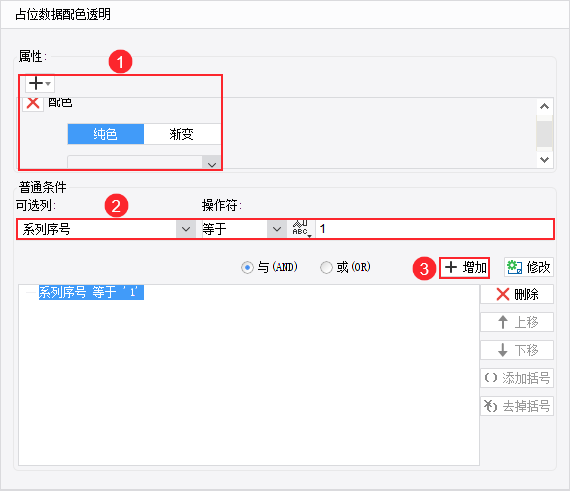
Task: Click the 增加 add condition button
Action: tap(465, 268)
